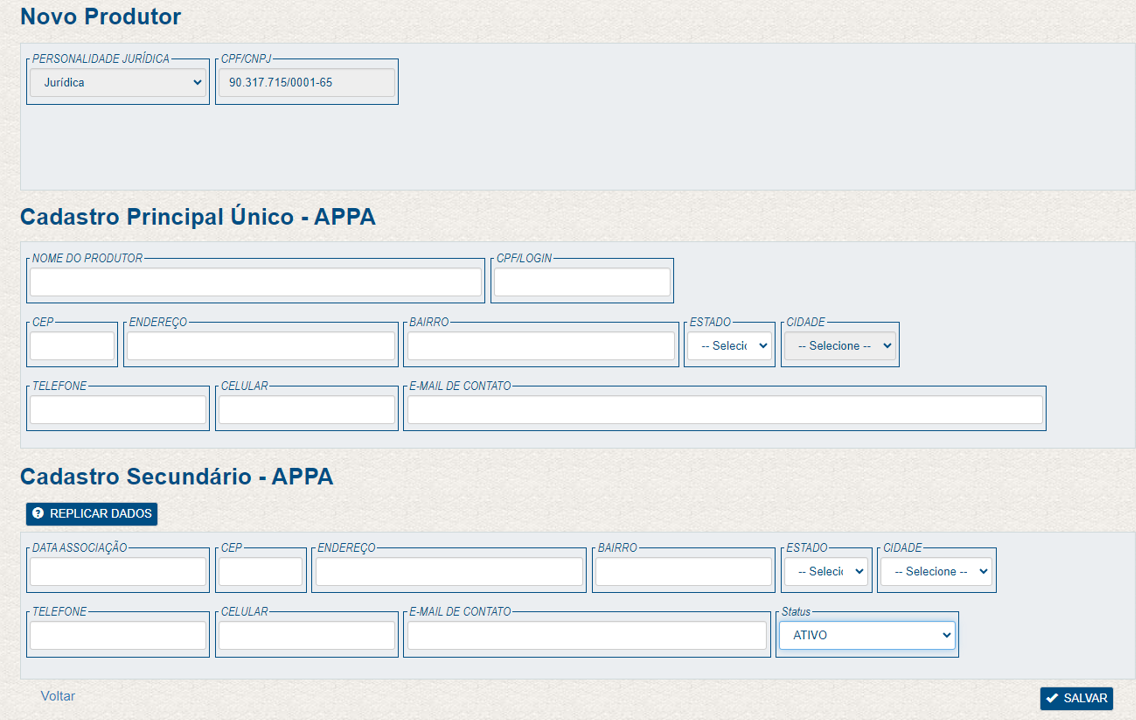Open Estado dropdown in Cadastro Secundário
Screen dimensions: 1136x720
click(825, 572)
